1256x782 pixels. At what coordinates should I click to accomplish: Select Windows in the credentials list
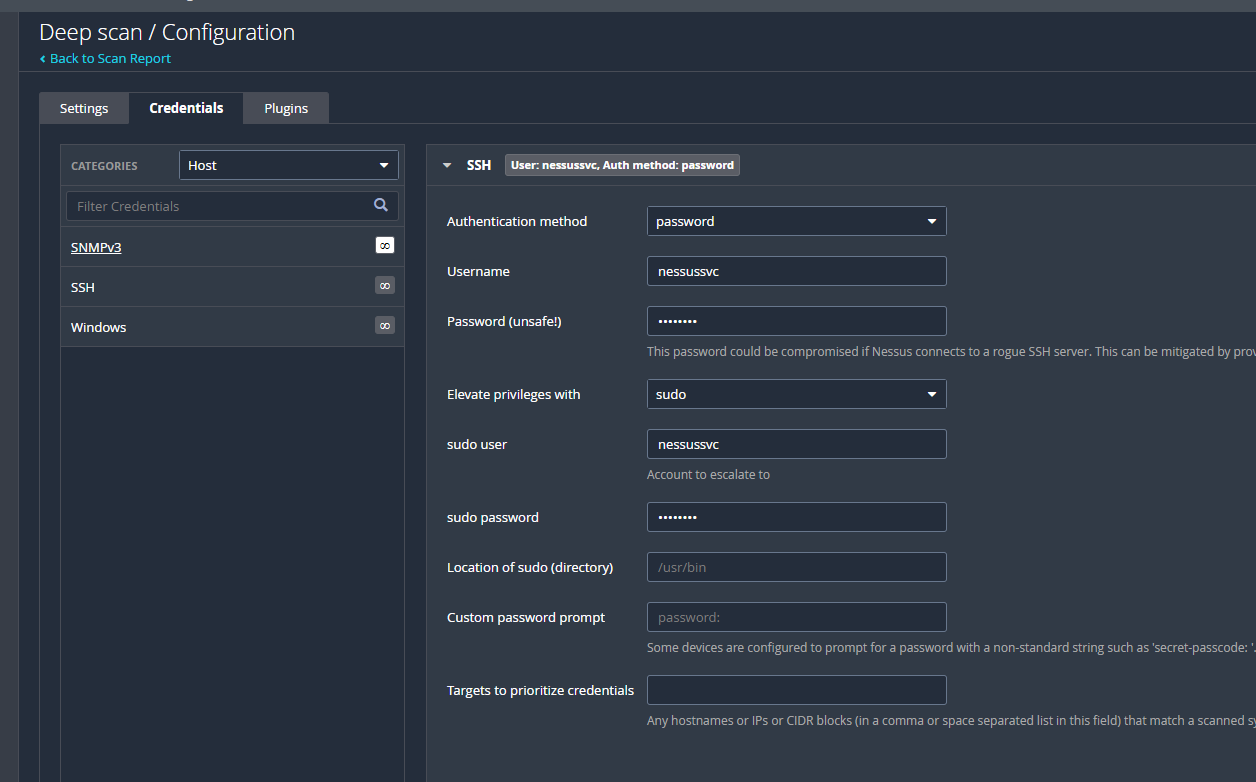tap(98, 327)
